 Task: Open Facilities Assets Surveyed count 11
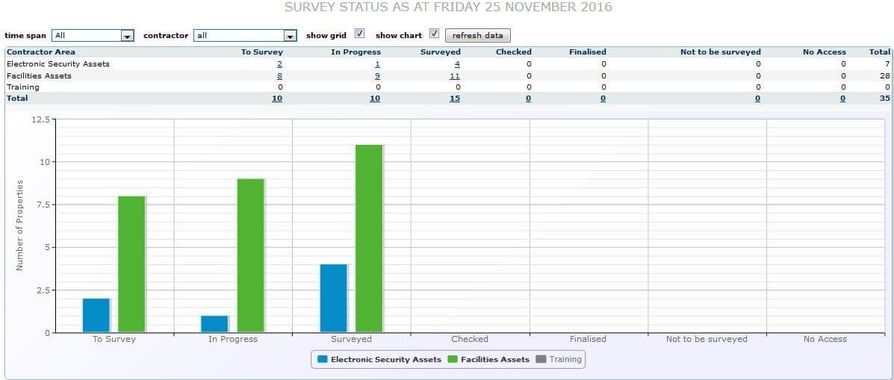pos(455,75)
